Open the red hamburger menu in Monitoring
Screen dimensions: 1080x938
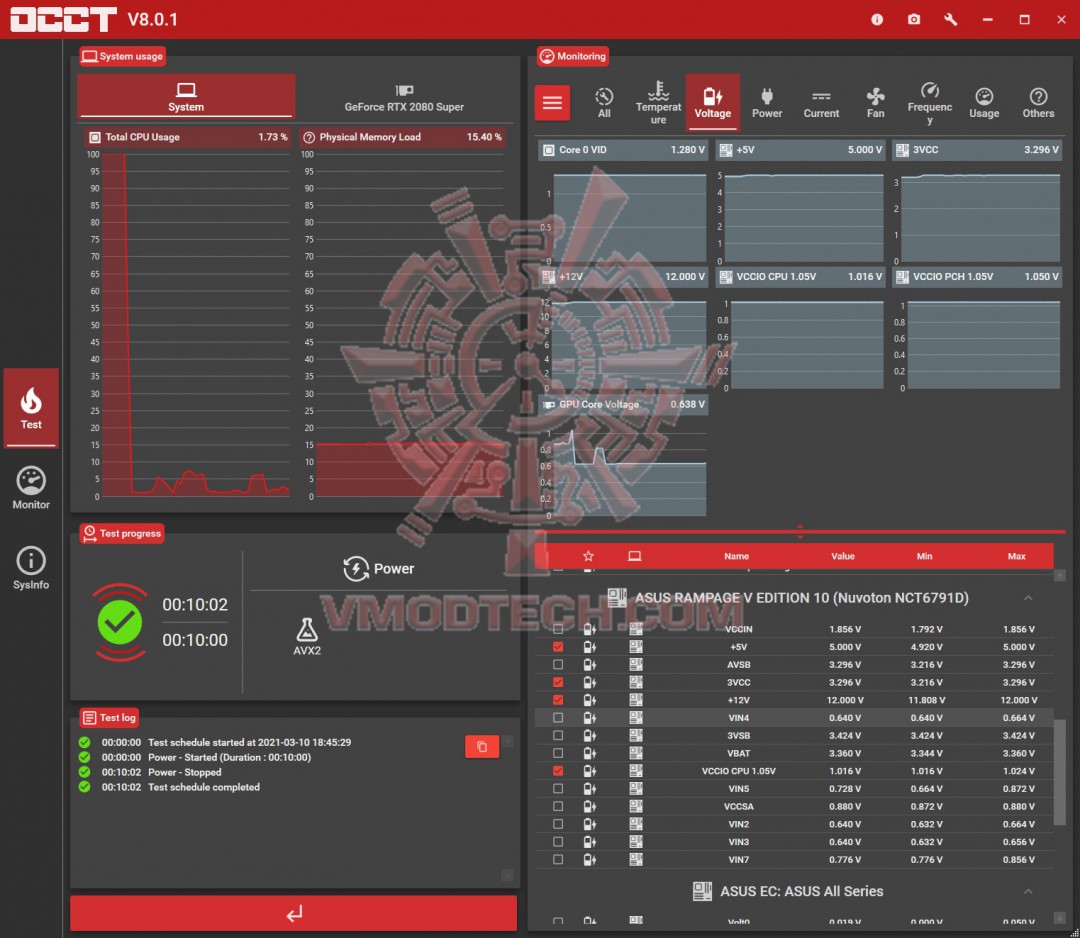click(552, 103)
